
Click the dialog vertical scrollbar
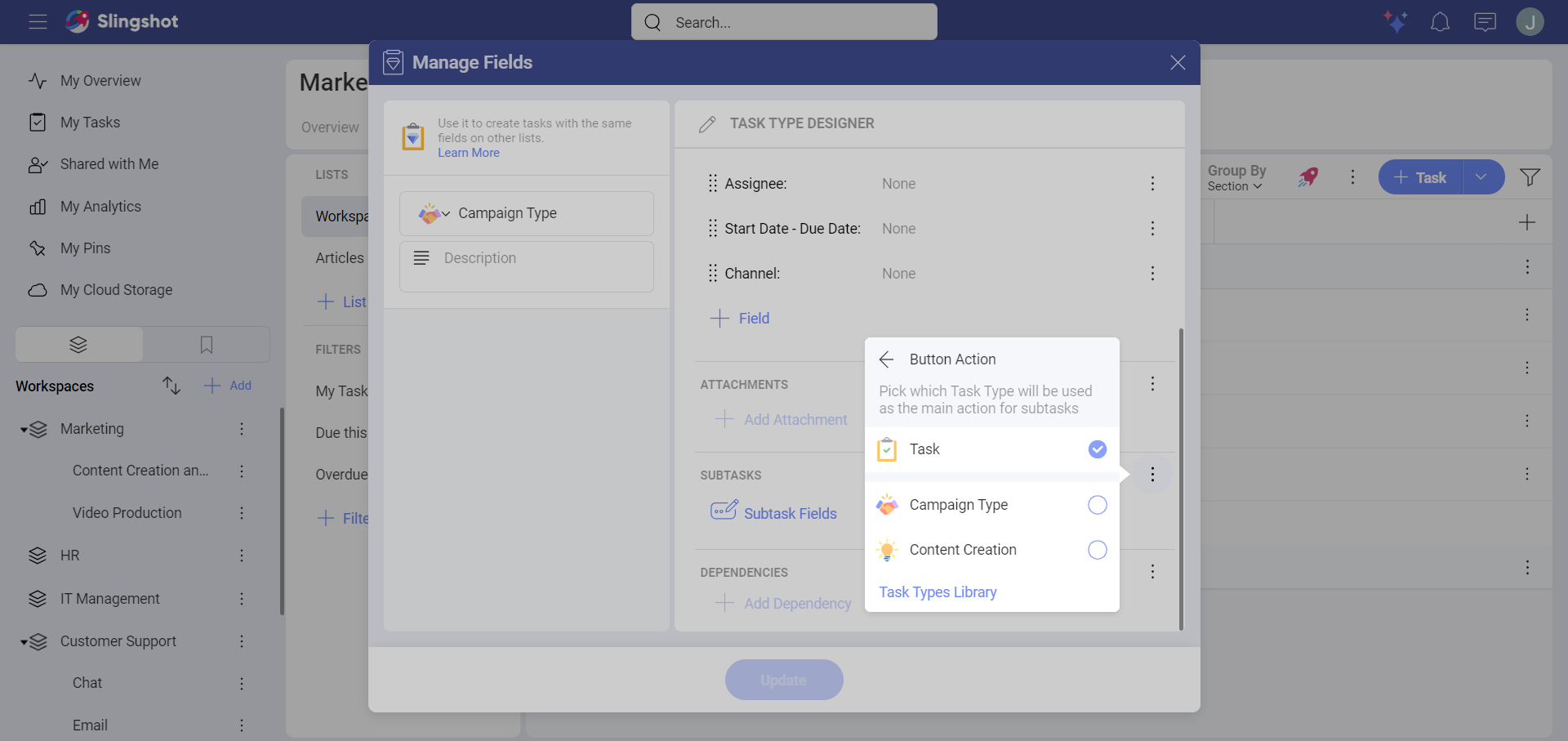1181,480
